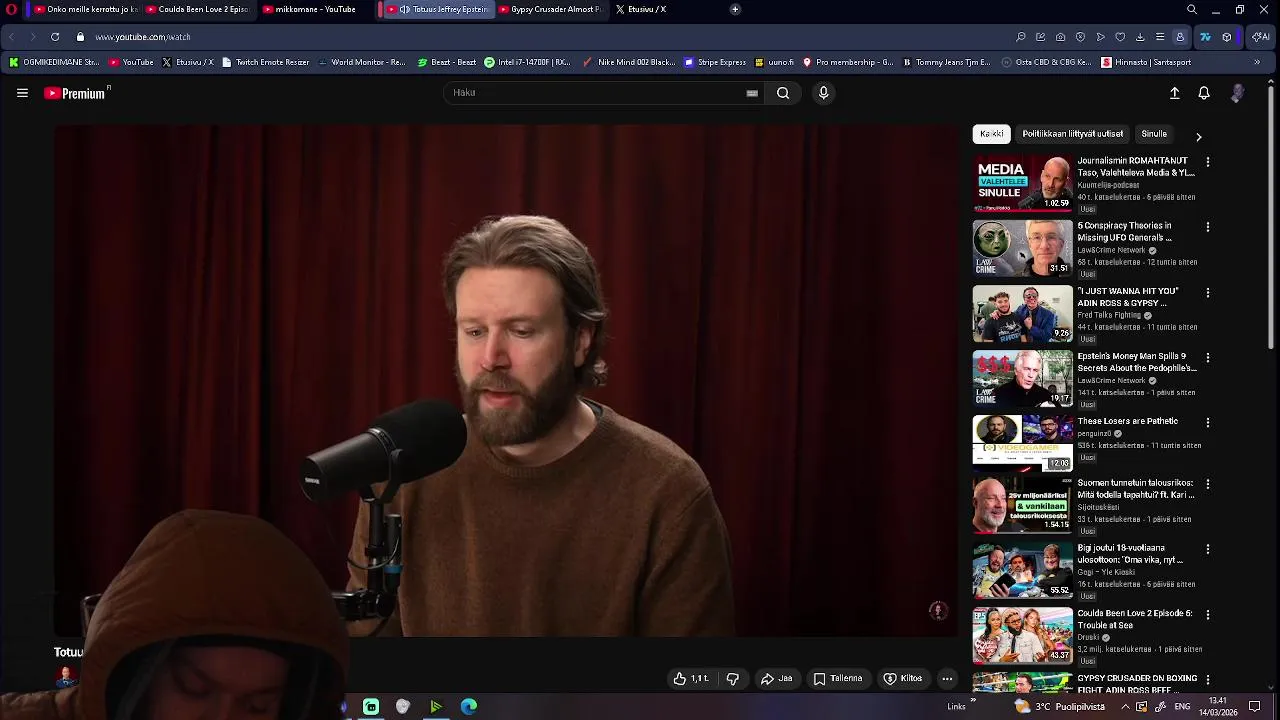The height and width of the screenshot is (720, 1280).
Task: Click the search magnifier button
Action: pos(783,93)
